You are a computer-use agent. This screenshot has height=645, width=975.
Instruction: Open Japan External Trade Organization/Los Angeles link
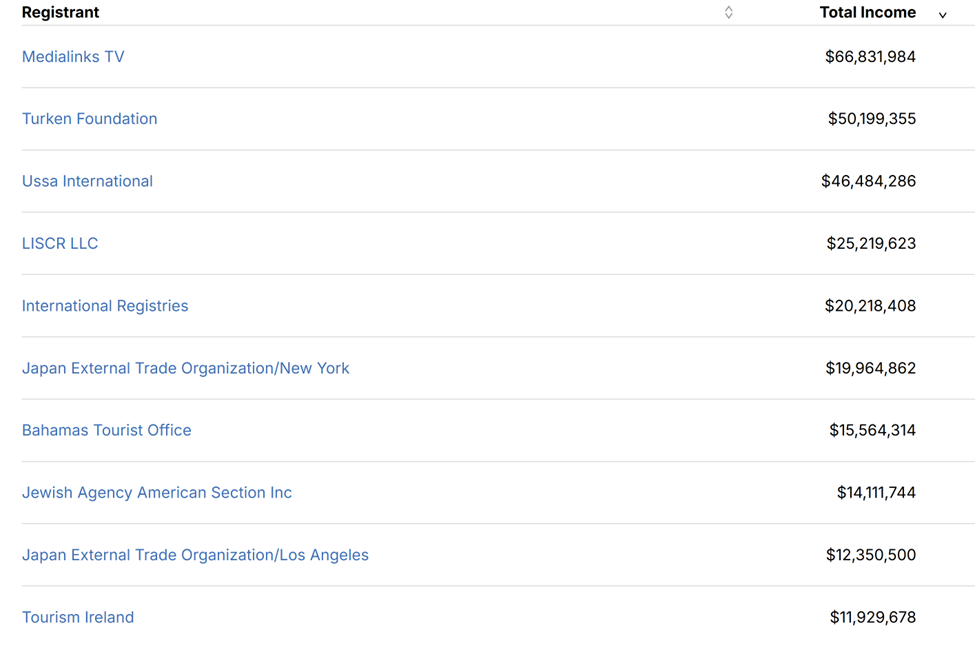coord(195,555)
